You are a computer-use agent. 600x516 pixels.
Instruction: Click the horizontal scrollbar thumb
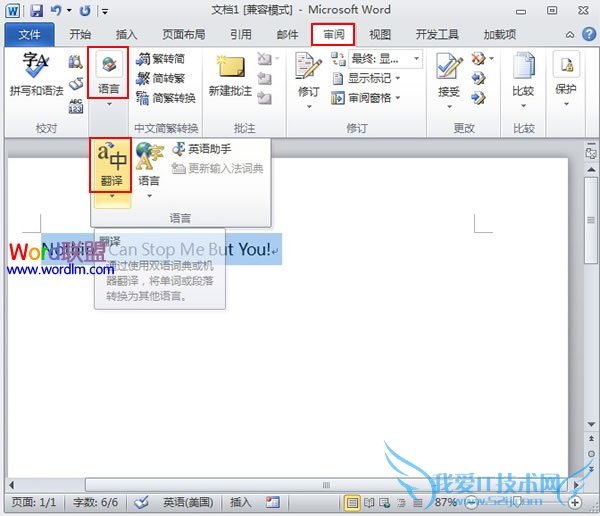click(x=326, y=485)
